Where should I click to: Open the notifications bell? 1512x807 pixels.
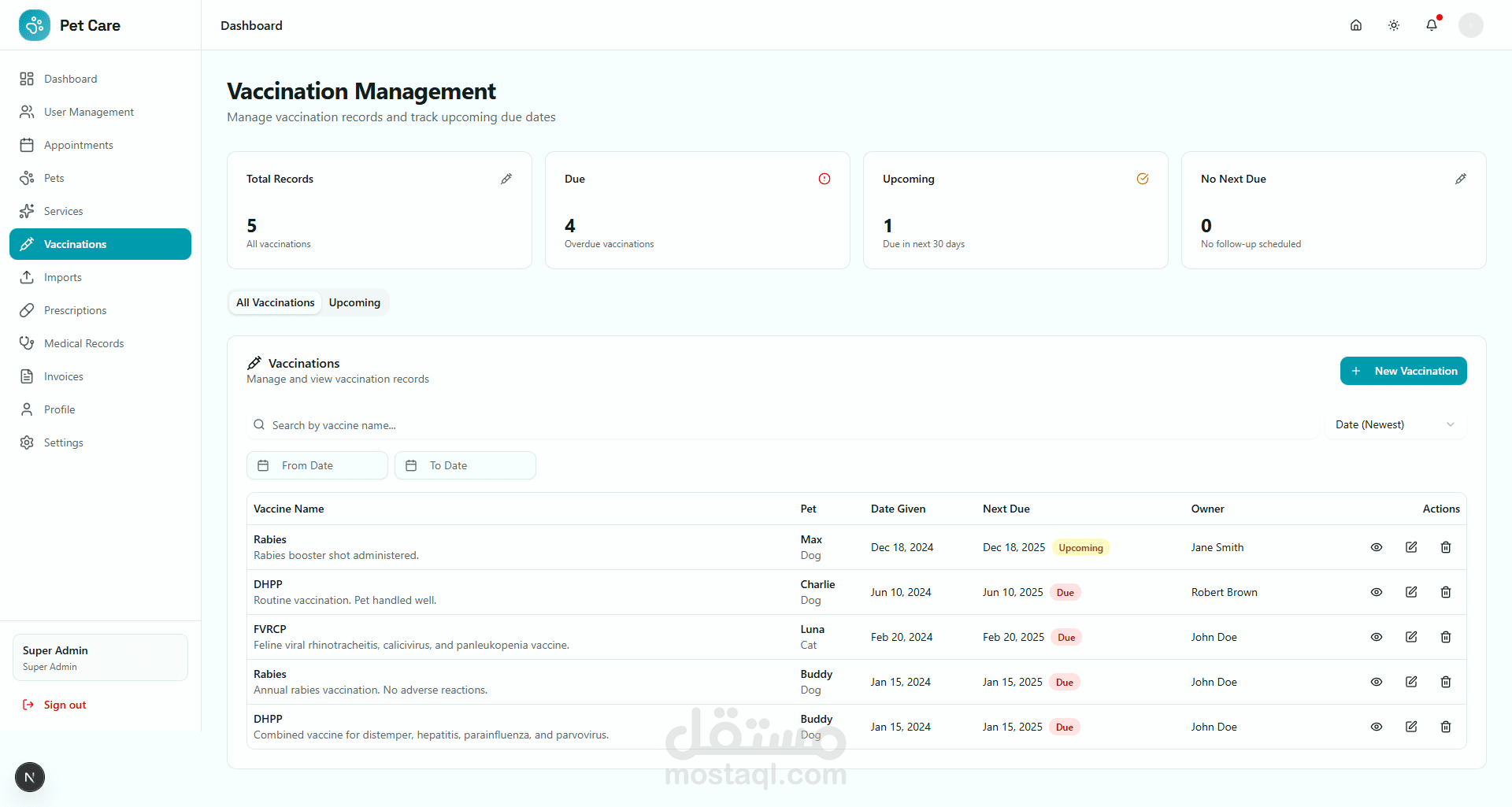[x=1432, y=25]
